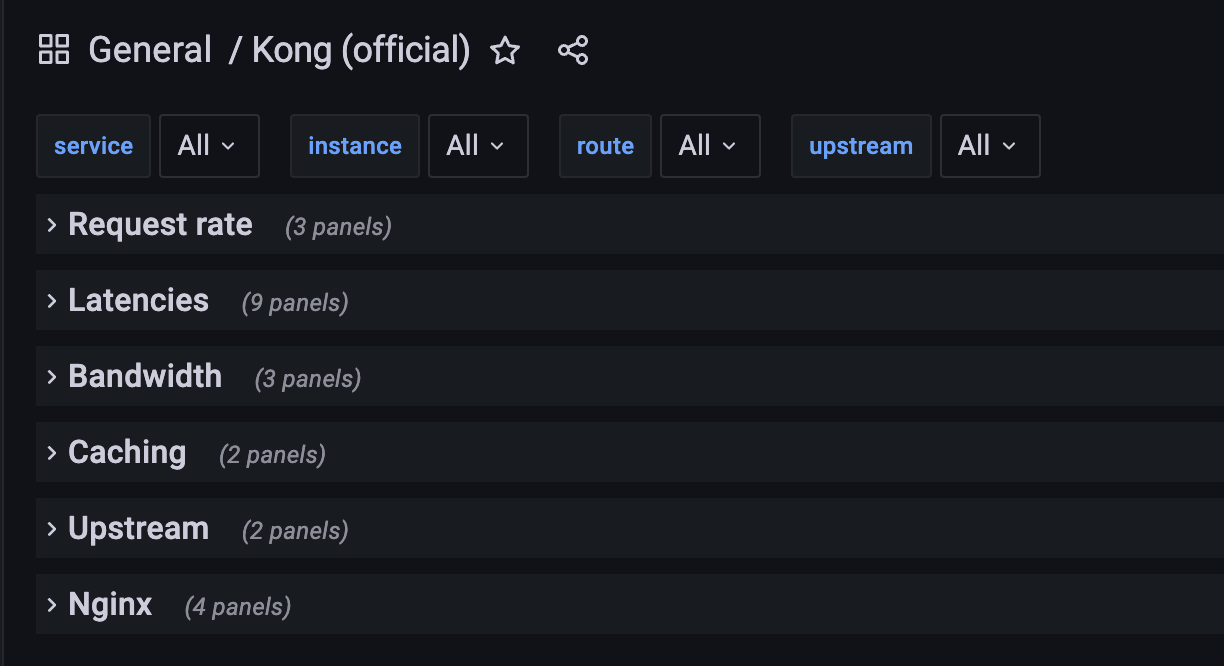Image resolution: width=1224 pixels, height=666 pixels.
Task: Expand the Request rate row chevron
Action: [52, 225]
